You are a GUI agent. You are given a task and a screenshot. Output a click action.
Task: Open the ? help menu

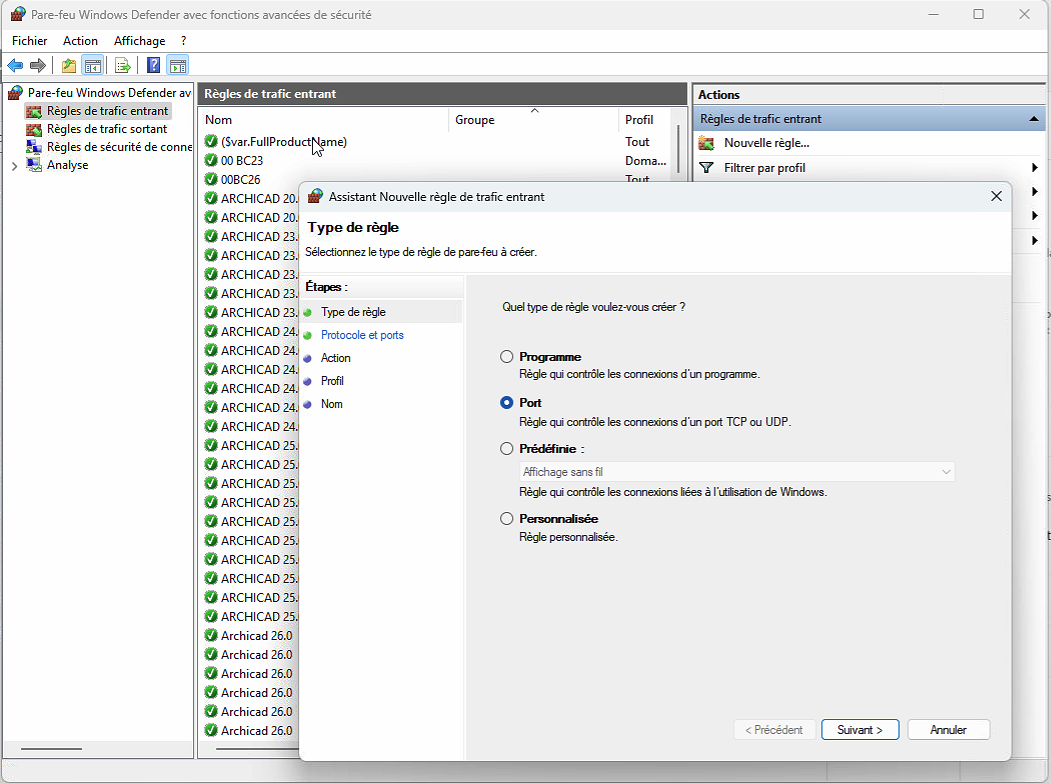[184, 41]
